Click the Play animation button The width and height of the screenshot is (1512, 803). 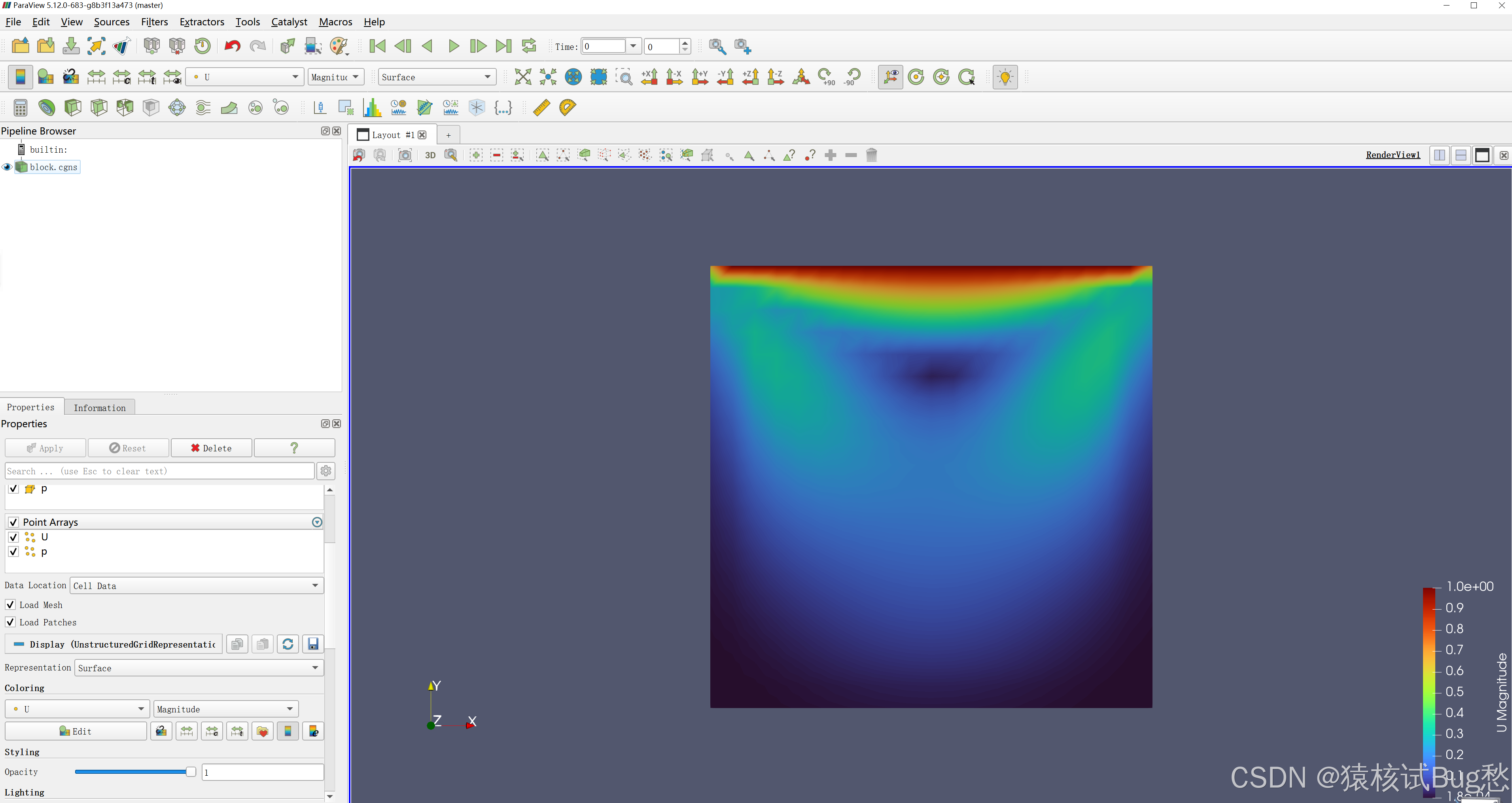(x=453, y=46)
